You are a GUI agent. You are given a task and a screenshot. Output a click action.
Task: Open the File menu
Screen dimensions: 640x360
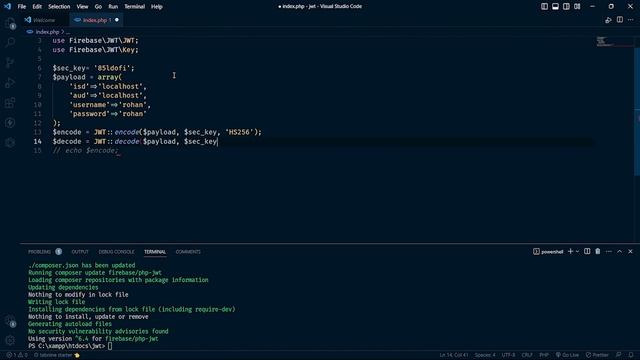tap(22, 7)
